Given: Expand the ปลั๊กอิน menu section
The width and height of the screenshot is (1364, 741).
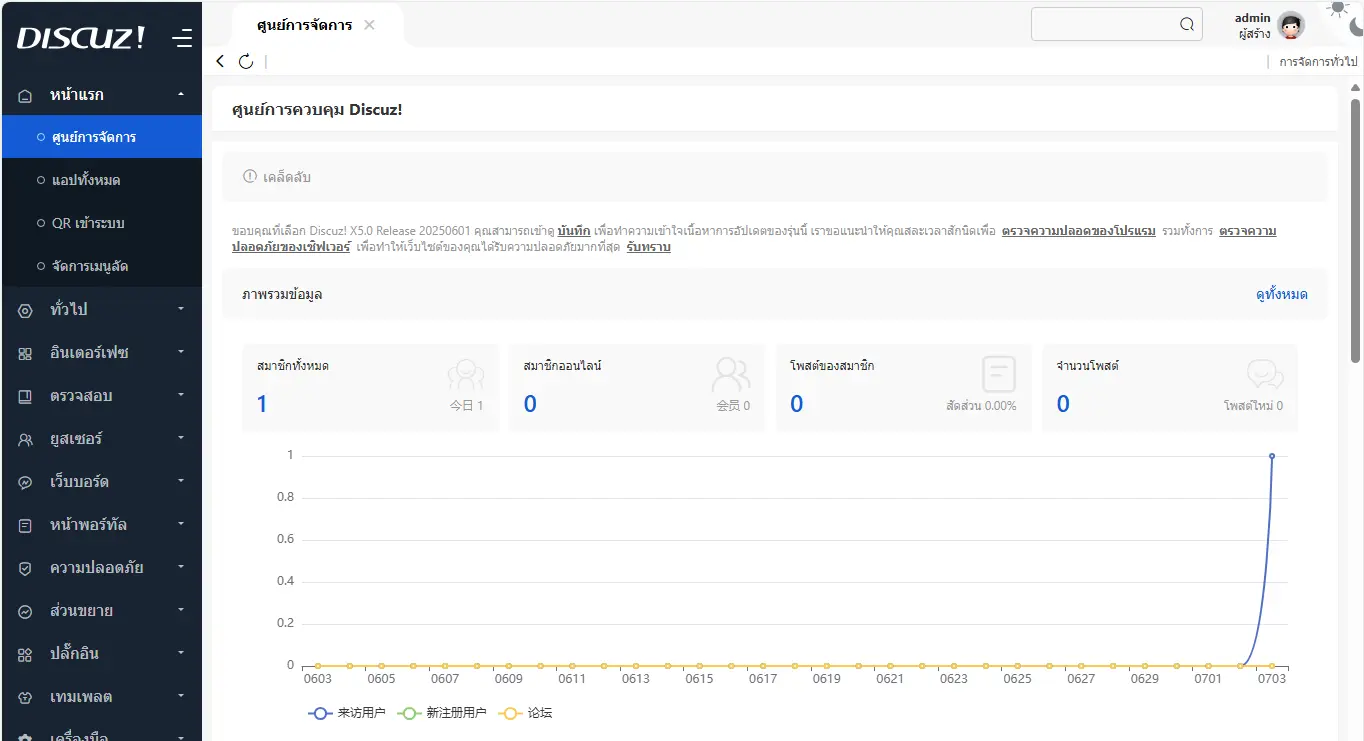Looking at the screenshot, I should (x=181, y=653).
